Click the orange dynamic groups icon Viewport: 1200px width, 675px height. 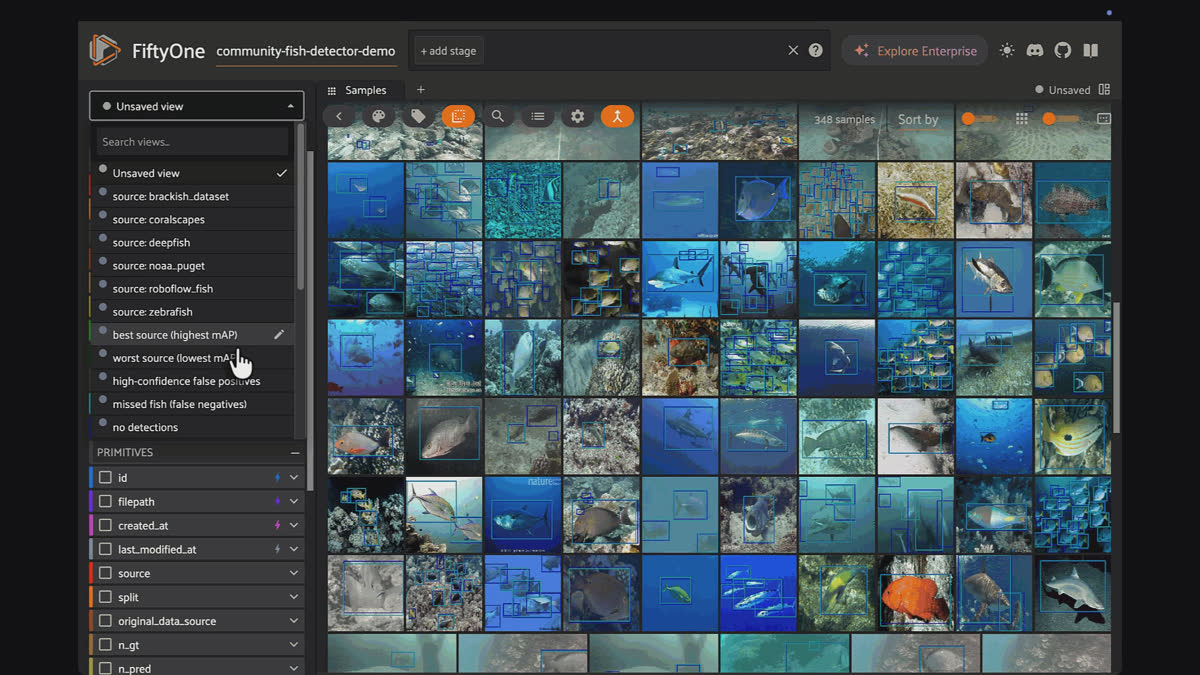[x=617, y=117]
